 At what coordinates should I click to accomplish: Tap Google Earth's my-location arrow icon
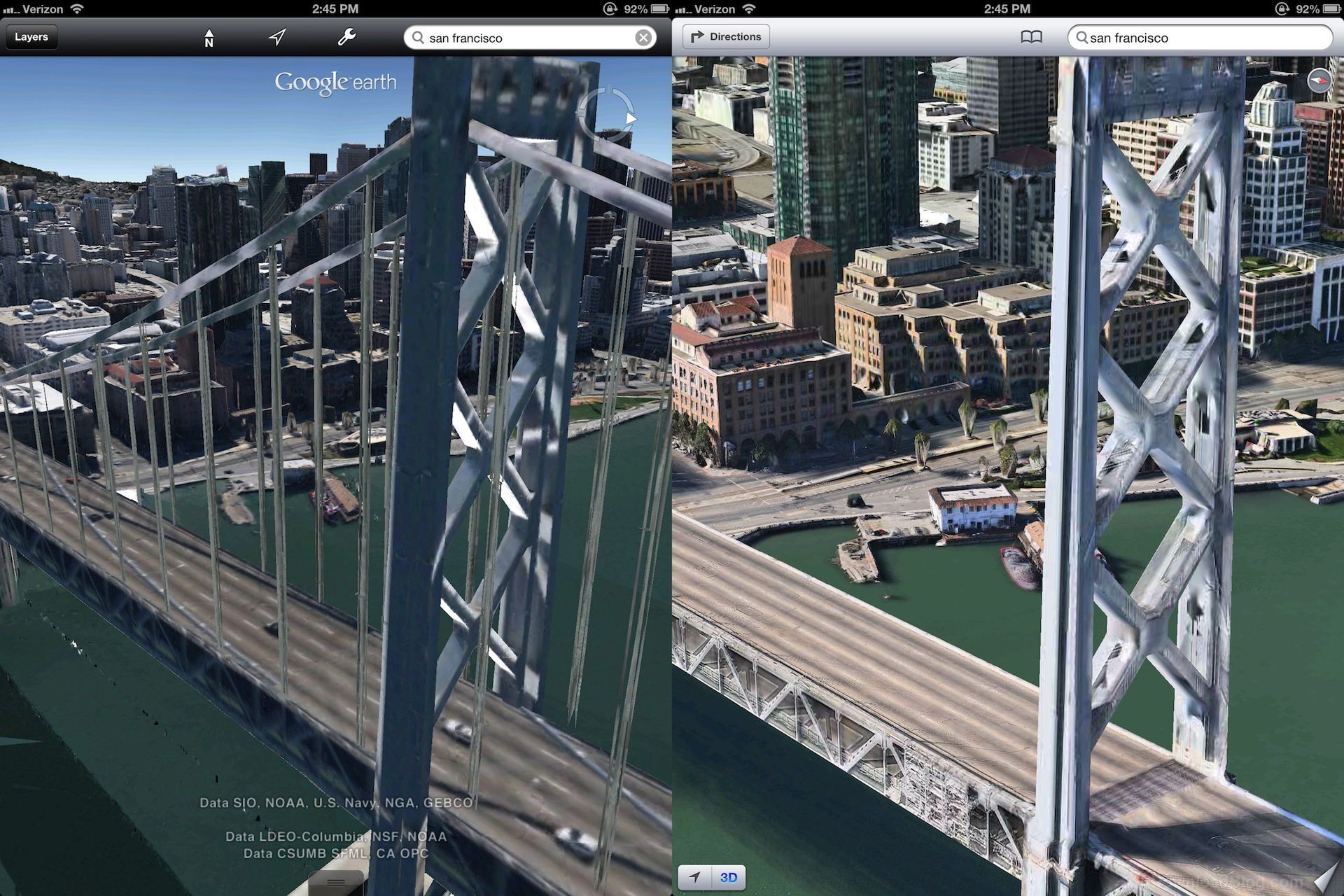tap(277, 37)
